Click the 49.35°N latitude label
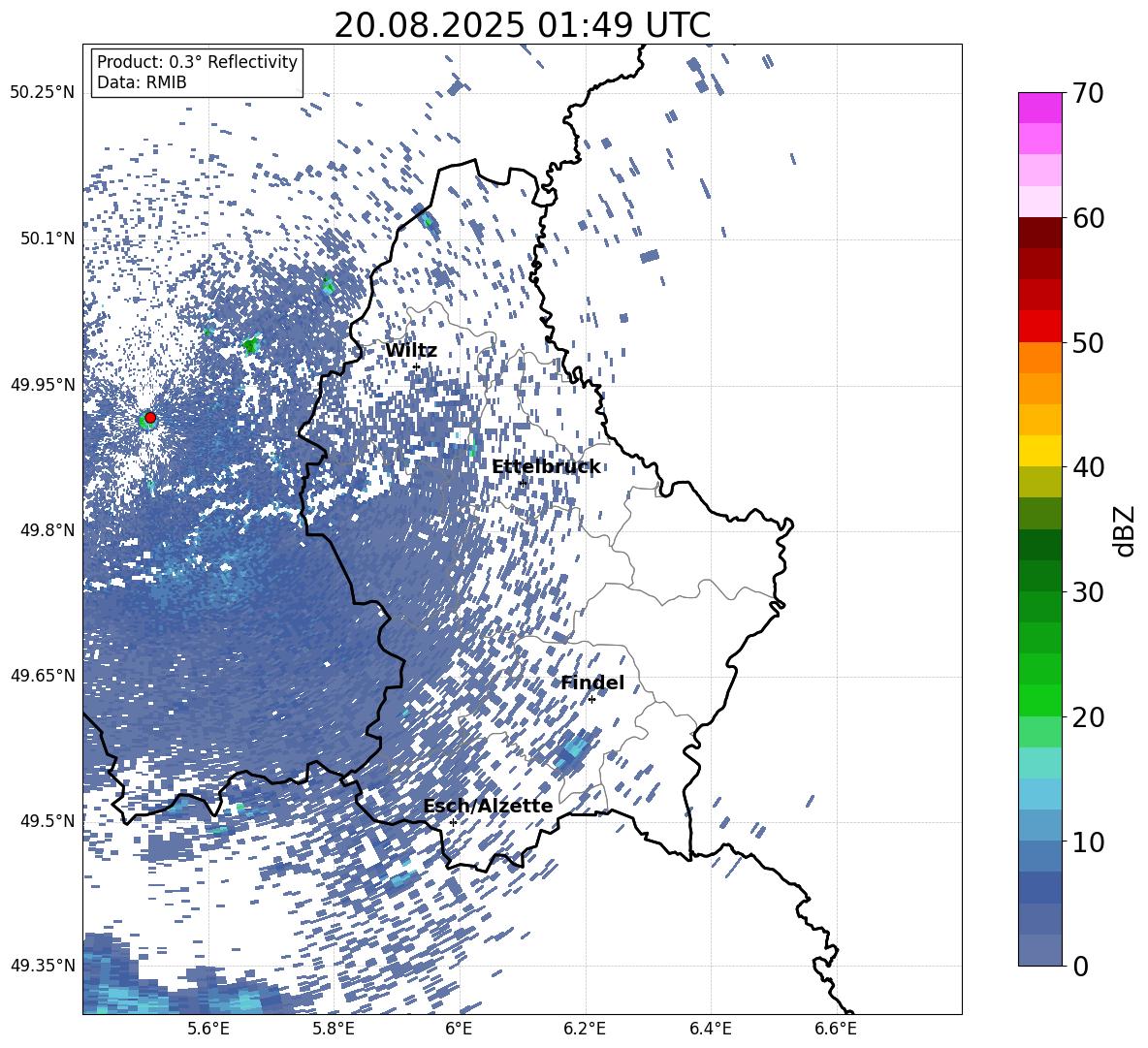1148x1048 pixels. (x=43, y=966)
